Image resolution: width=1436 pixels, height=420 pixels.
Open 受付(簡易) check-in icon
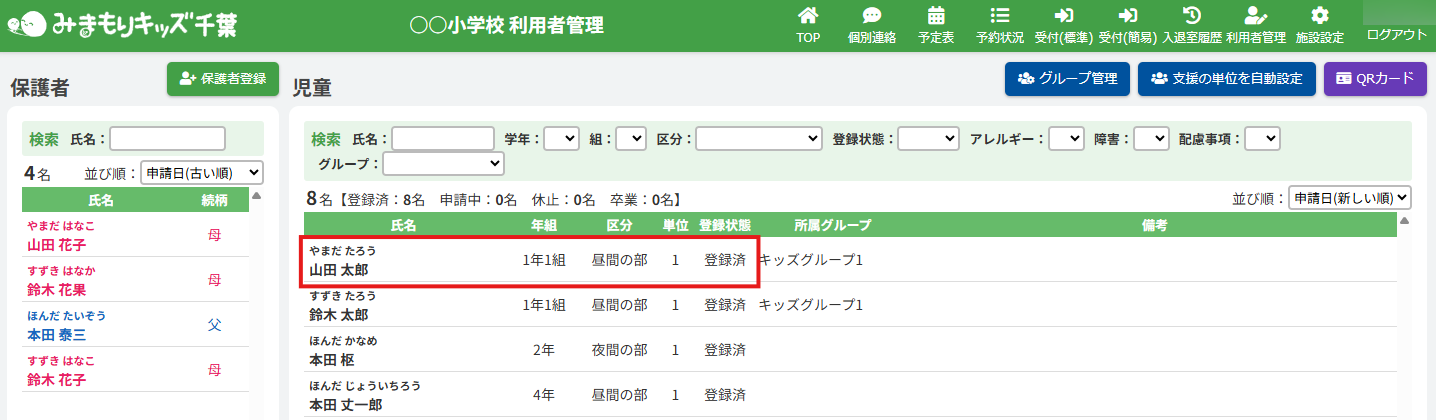tap(1128, 17)
